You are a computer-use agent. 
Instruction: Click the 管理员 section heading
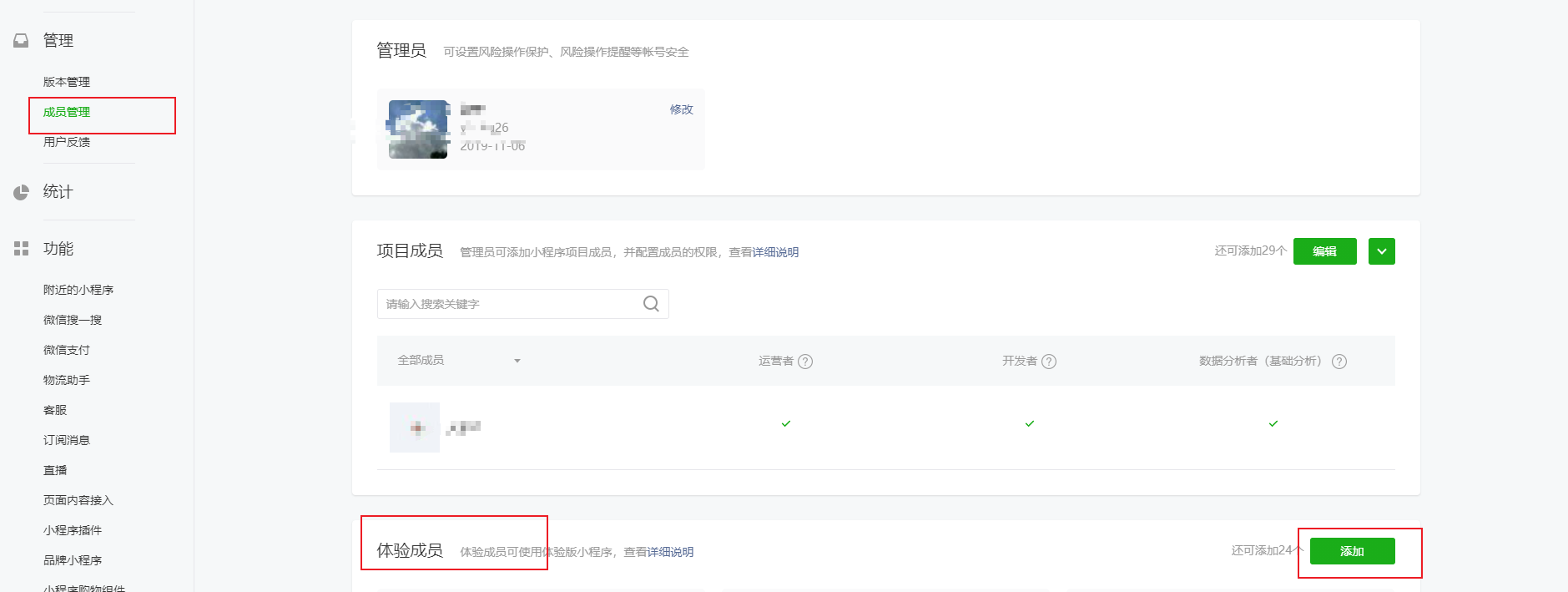click(x=401, y=51)
